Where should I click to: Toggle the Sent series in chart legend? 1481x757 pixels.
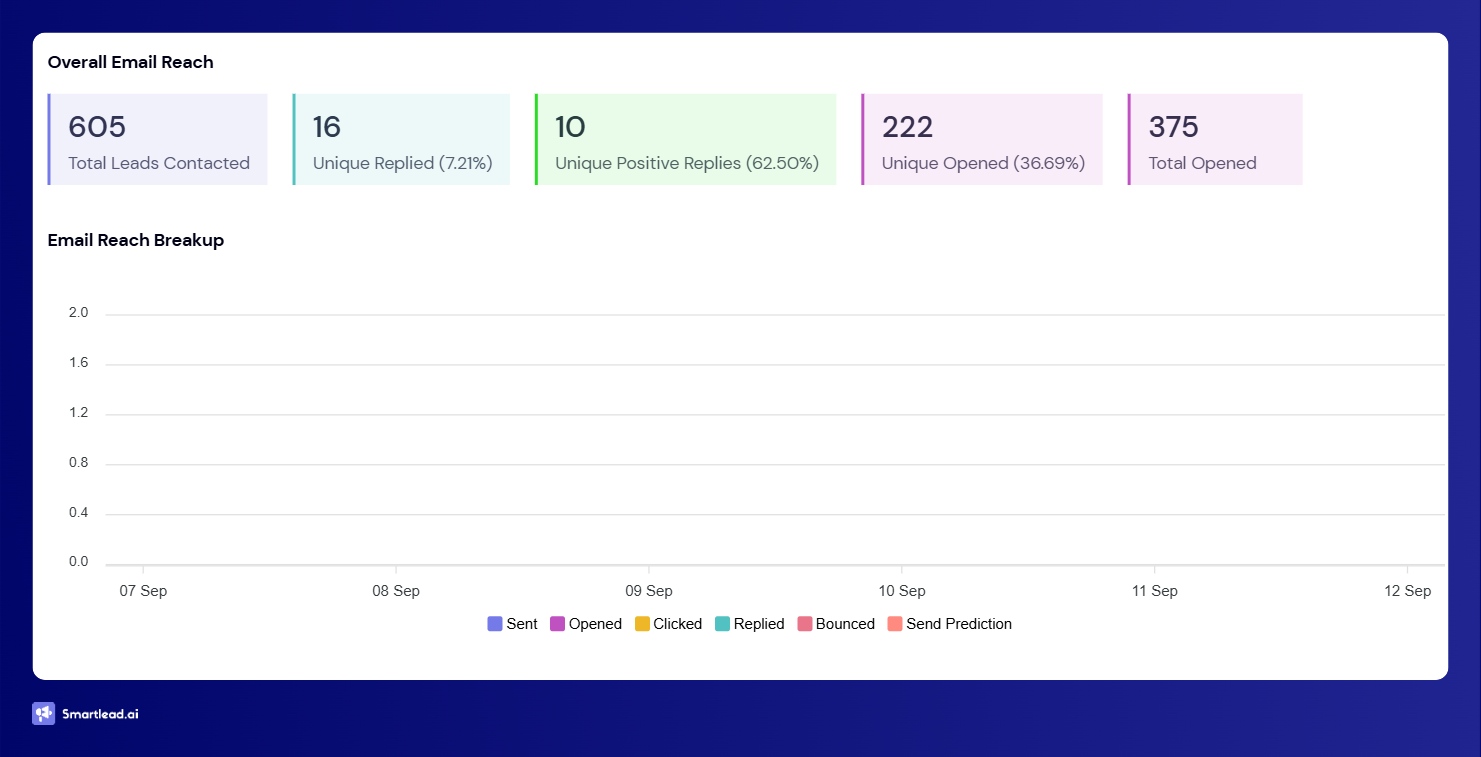pyautogui.click(x=512, y=624)
